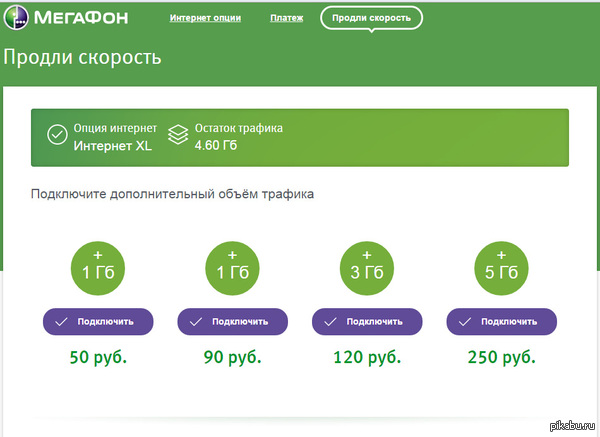Click the 250 руб. price label
This screenshot has width=600, height=437.
click(501, 358)
